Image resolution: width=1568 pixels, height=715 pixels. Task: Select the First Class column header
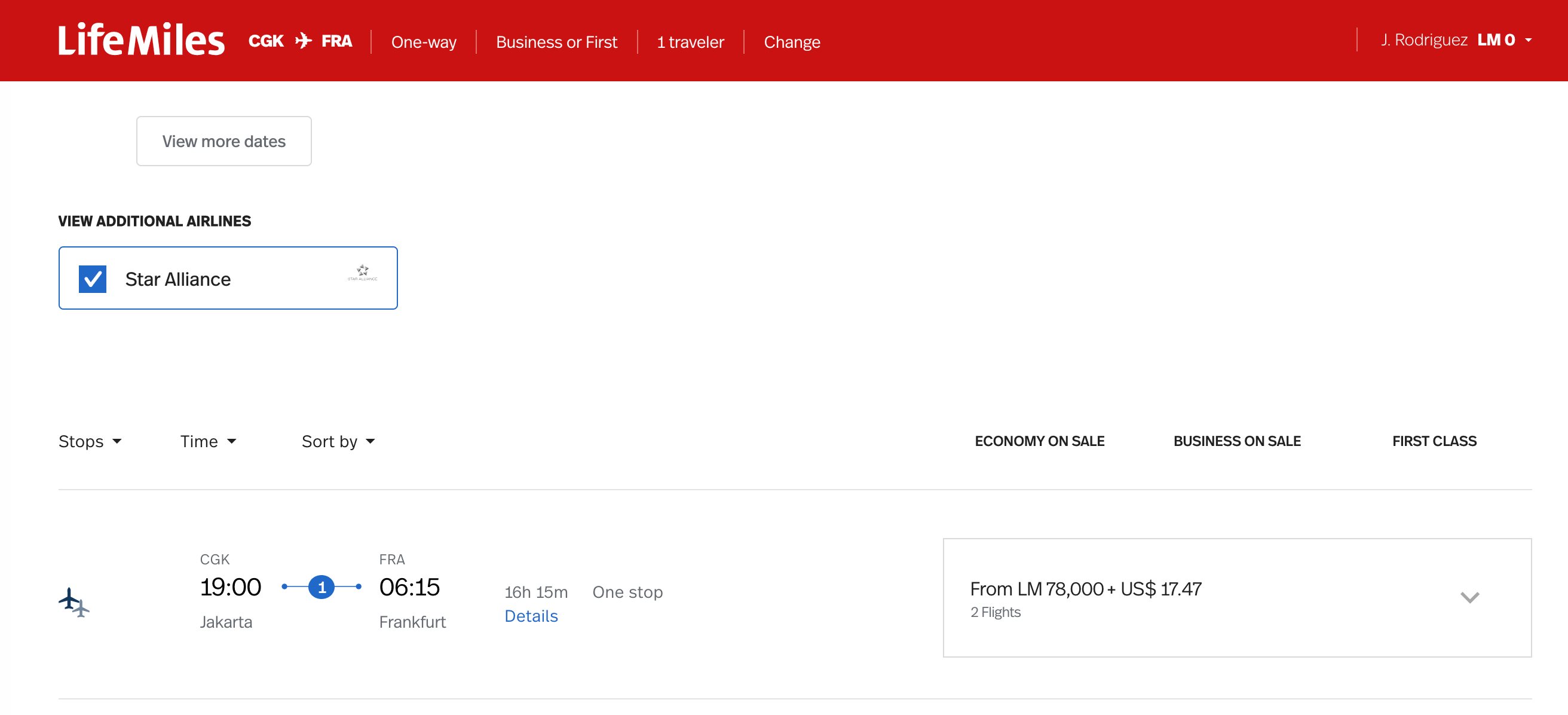(1434, 441)
